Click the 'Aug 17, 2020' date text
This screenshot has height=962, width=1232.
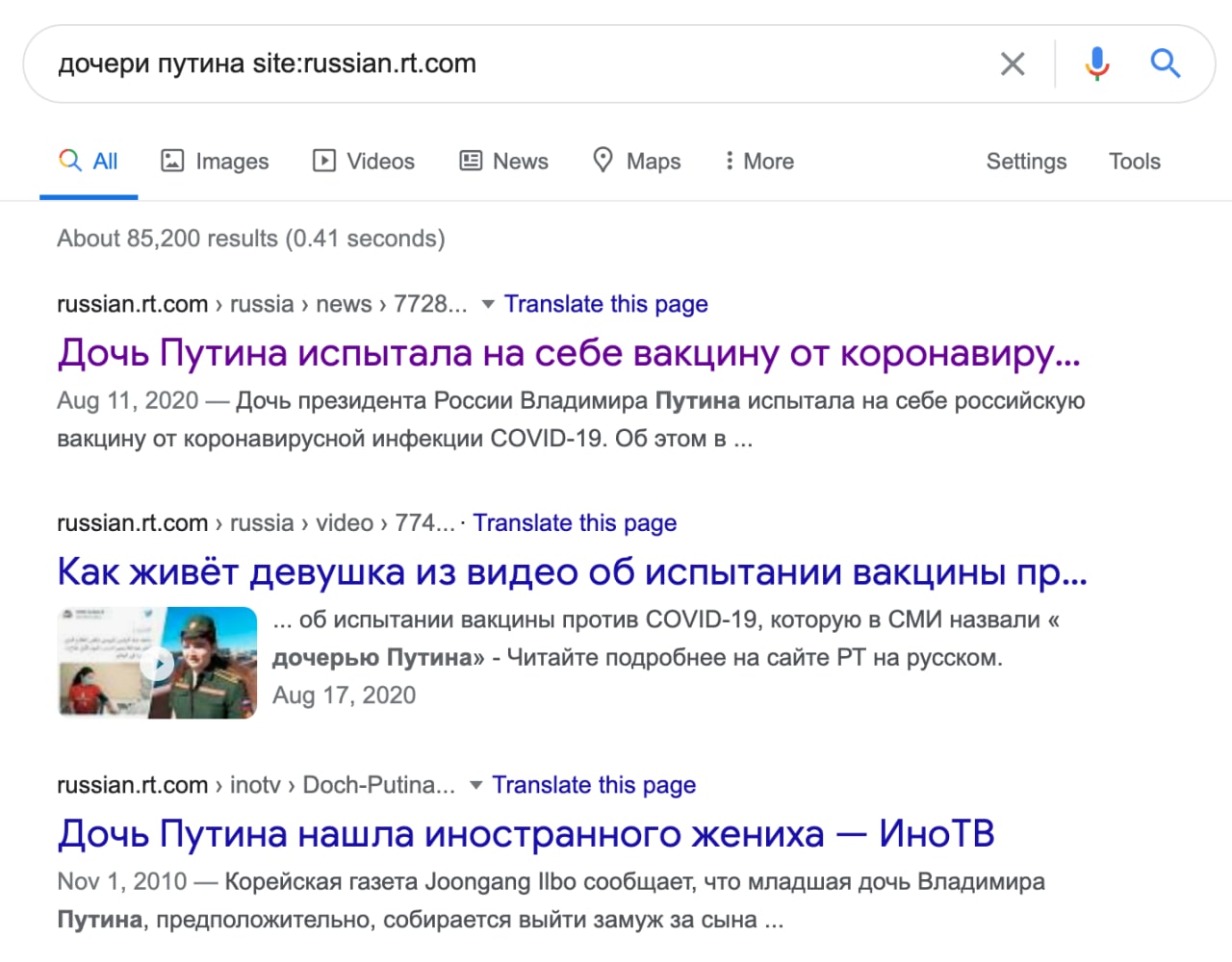click(344, 696)
